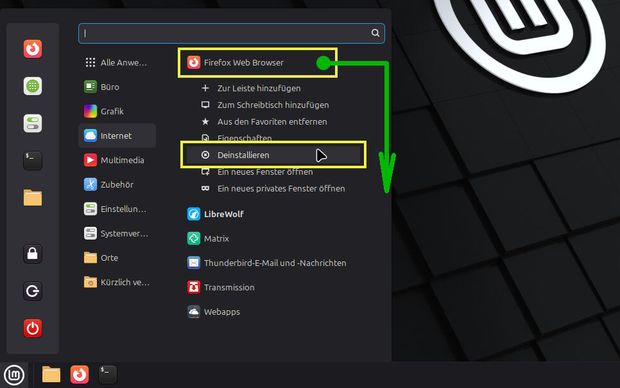Open the Orte category

pos(117,258)
